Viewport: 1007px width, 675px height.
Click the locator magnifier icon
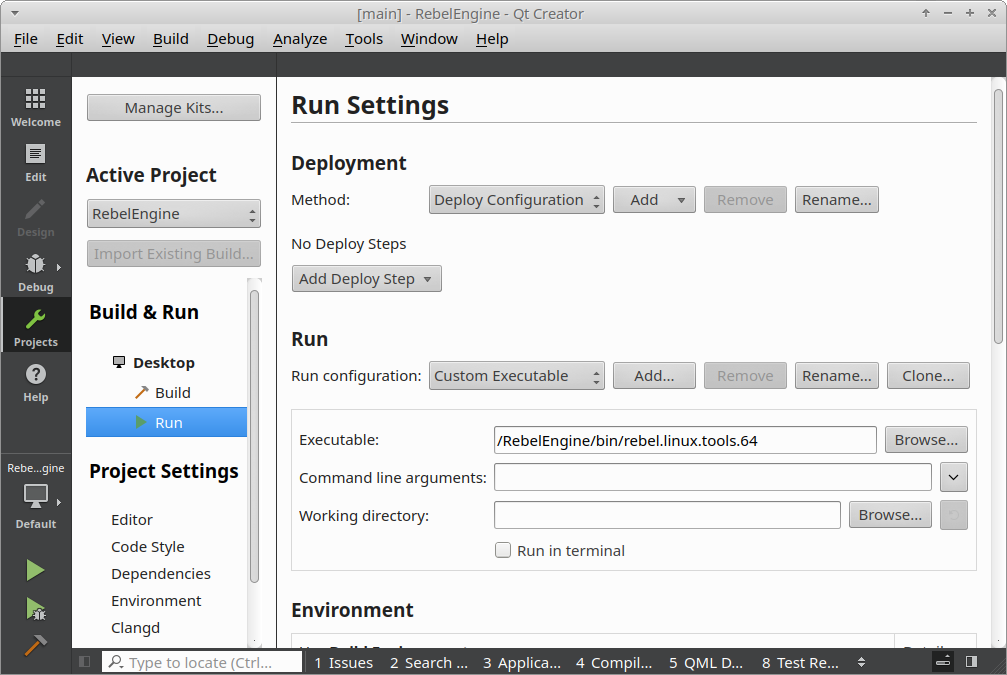click(x=116, y=662)
